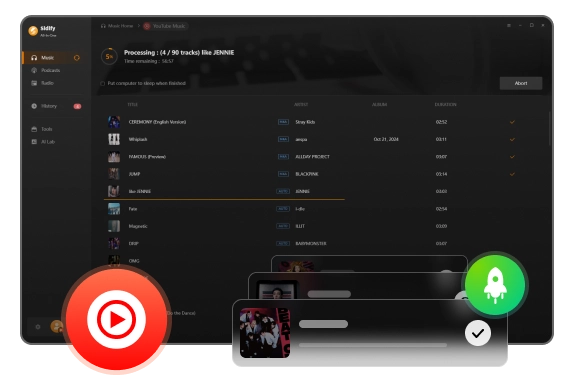Select the YouTube Music breadcrumb chip
Screen dimensions: 575x378
tap(165, 26)
